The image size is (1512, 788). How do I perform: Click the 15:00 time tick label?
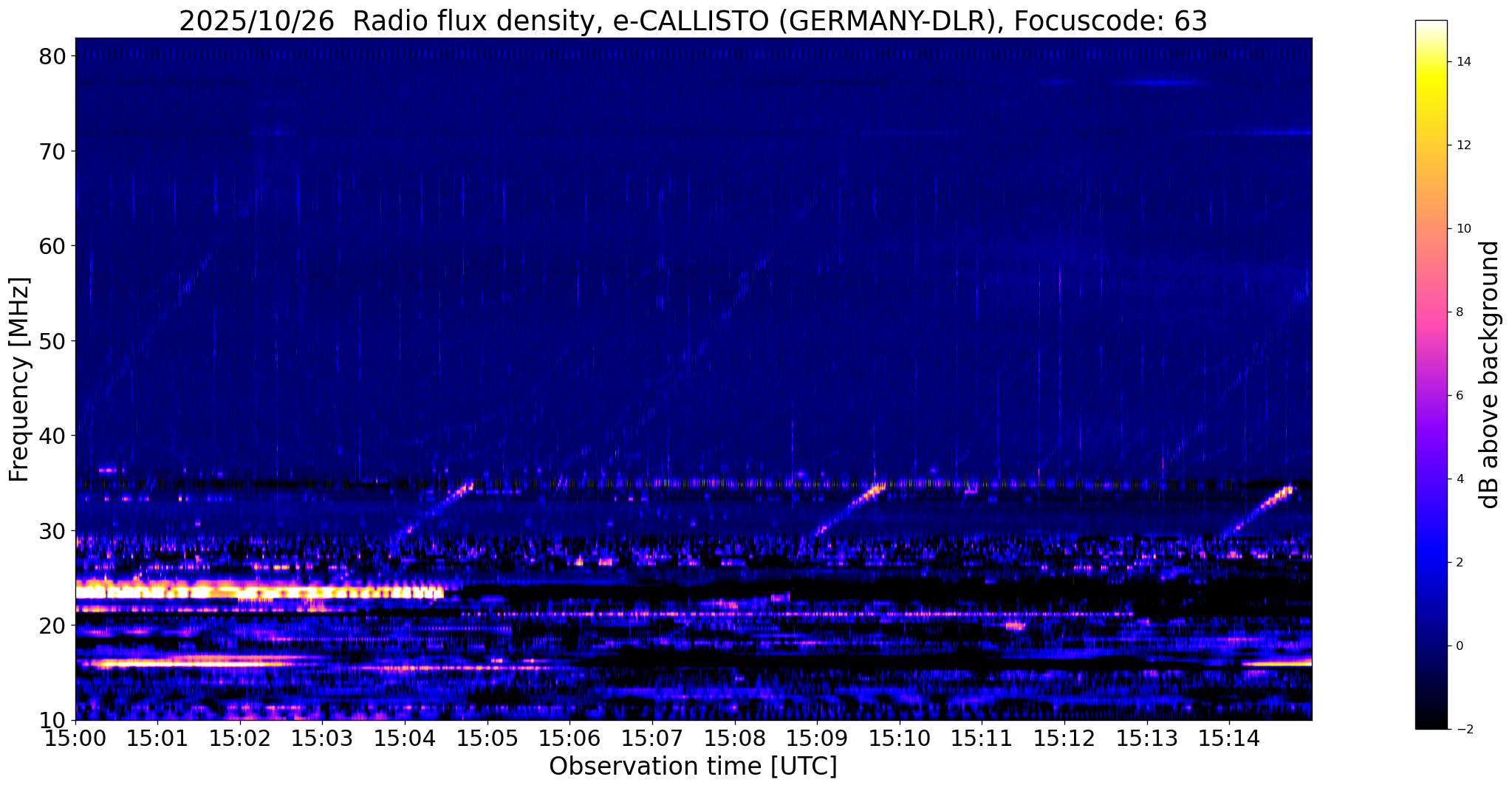(x=75, y=739)
